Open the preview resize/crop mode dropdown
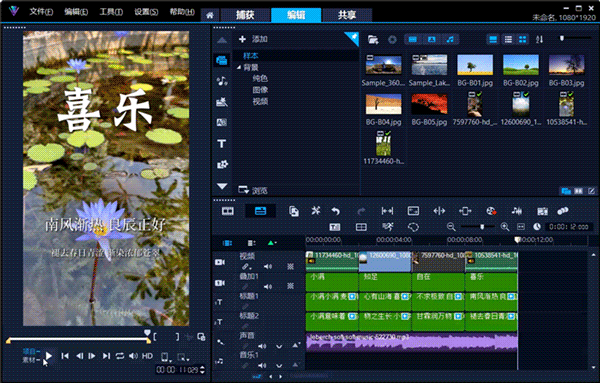 (183, 357)
